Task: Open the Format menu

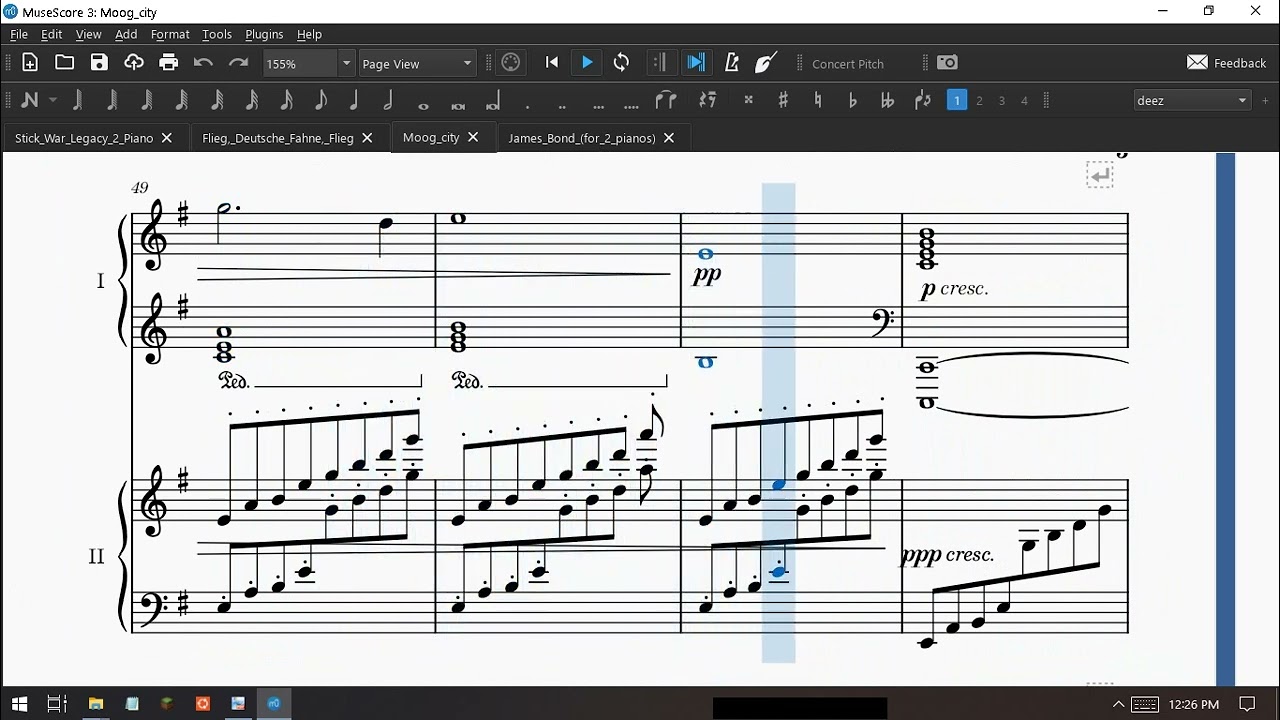Action: [170, 34]
